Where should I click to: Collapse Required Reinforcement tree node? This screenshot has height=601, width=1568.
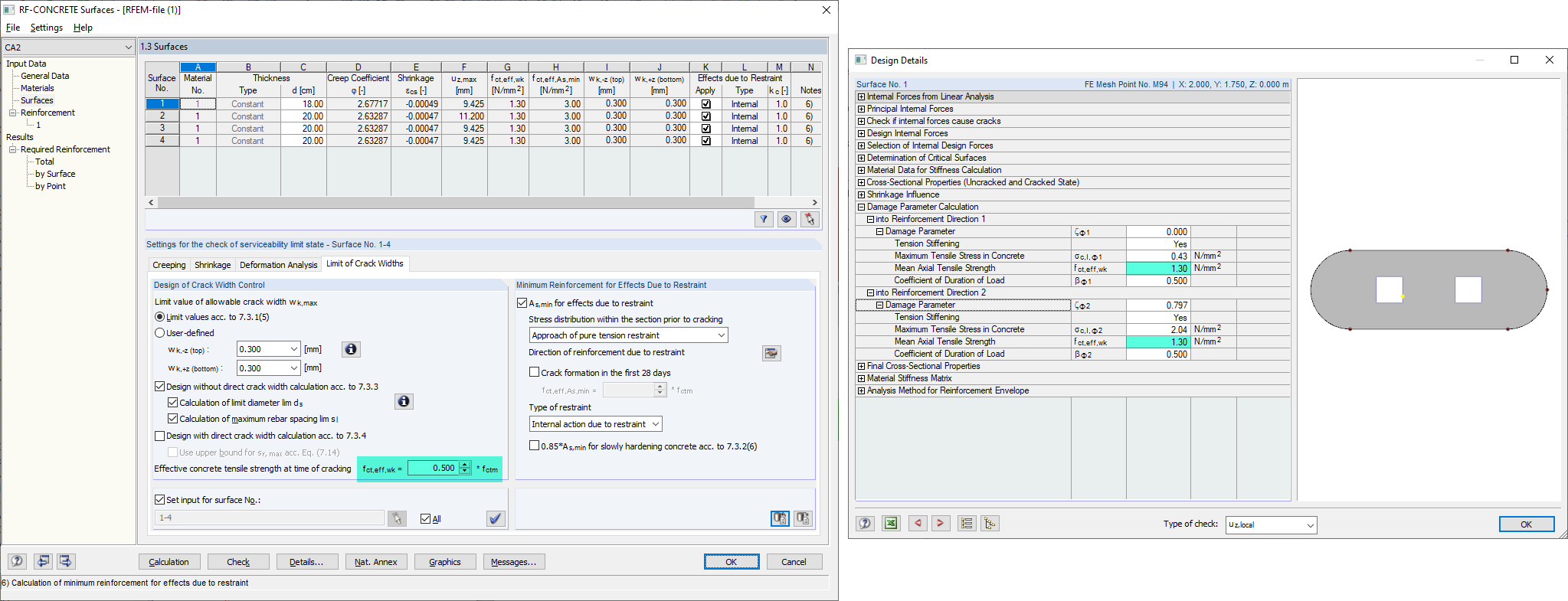[x=13, y=149]
